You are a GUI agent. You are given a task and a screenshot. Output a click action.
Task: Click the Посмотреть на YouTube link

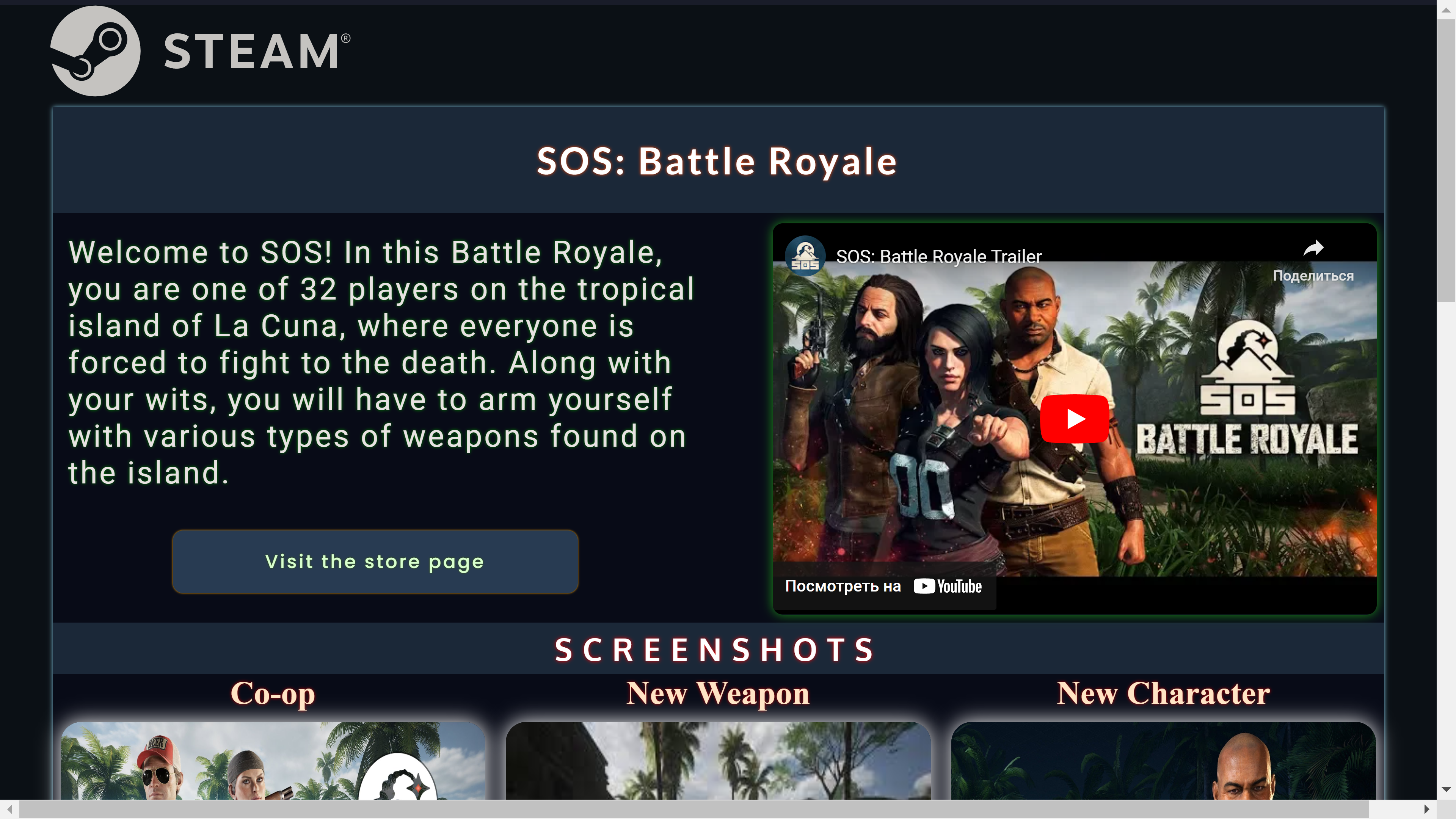pos(883,586)
